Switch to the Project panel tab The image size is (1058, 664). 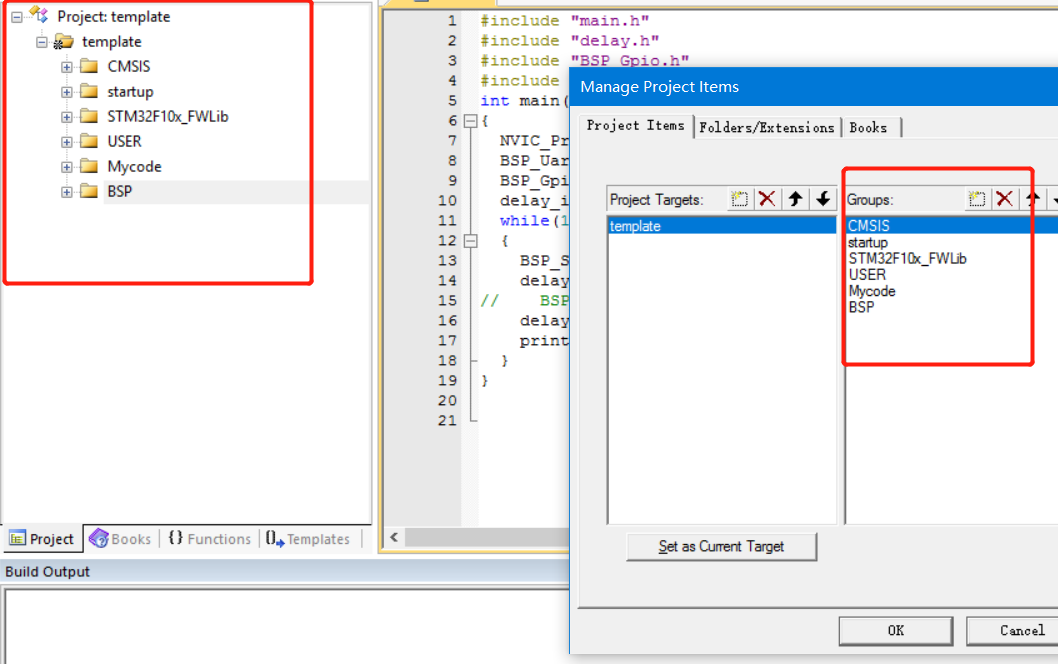[42, 538]
